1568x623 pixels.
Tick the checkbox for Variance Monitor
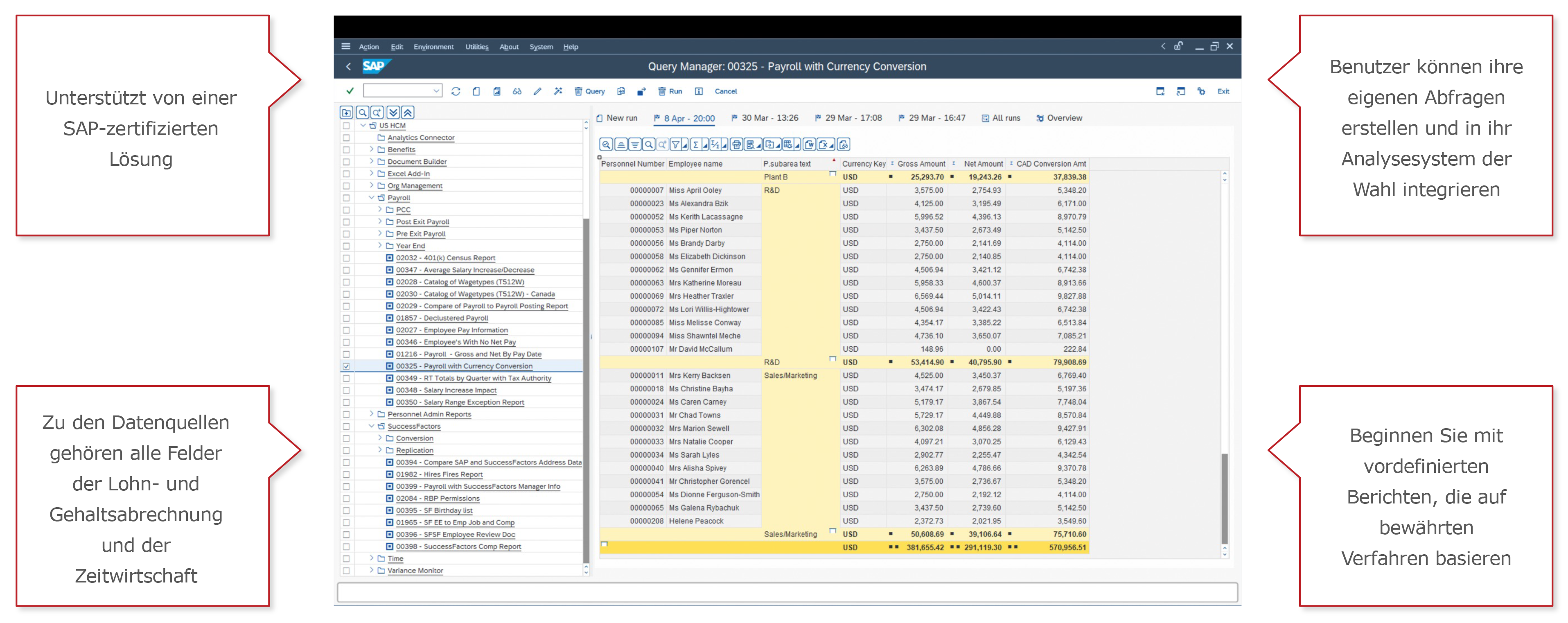point(346,571)
